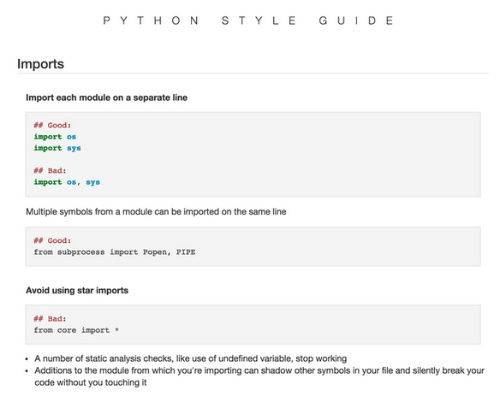This screenshot has width=500, height=402.
Task: Click the '## Bad:' comment in star import block
Action: point(50,319)
